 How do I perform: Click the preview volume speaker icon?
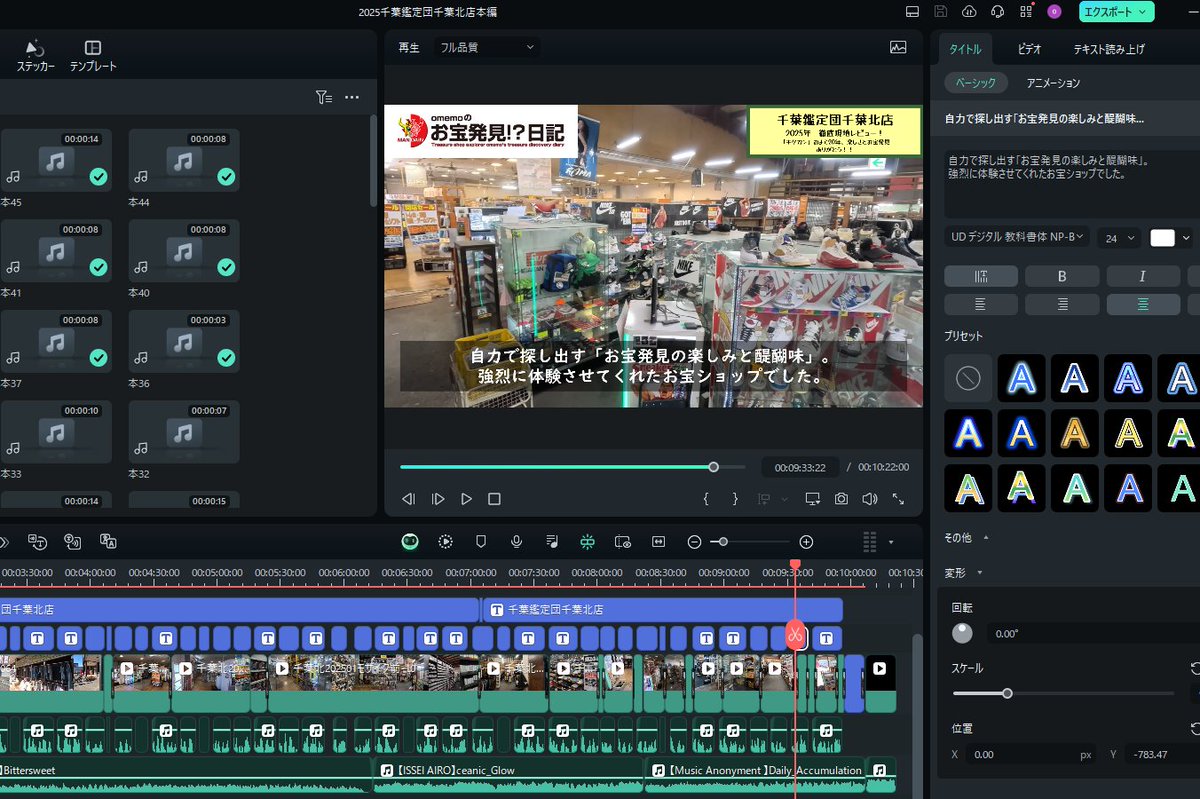870,499
